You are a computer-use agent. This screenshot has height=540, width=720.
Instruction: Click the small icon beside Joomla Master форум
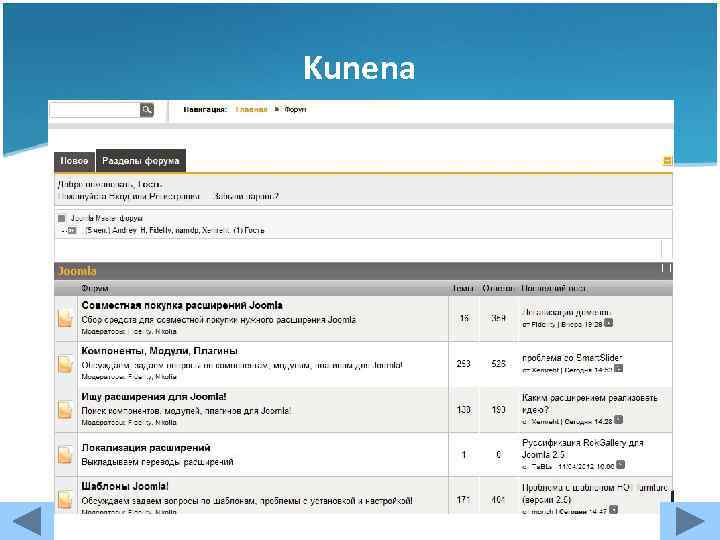[62, 218]
